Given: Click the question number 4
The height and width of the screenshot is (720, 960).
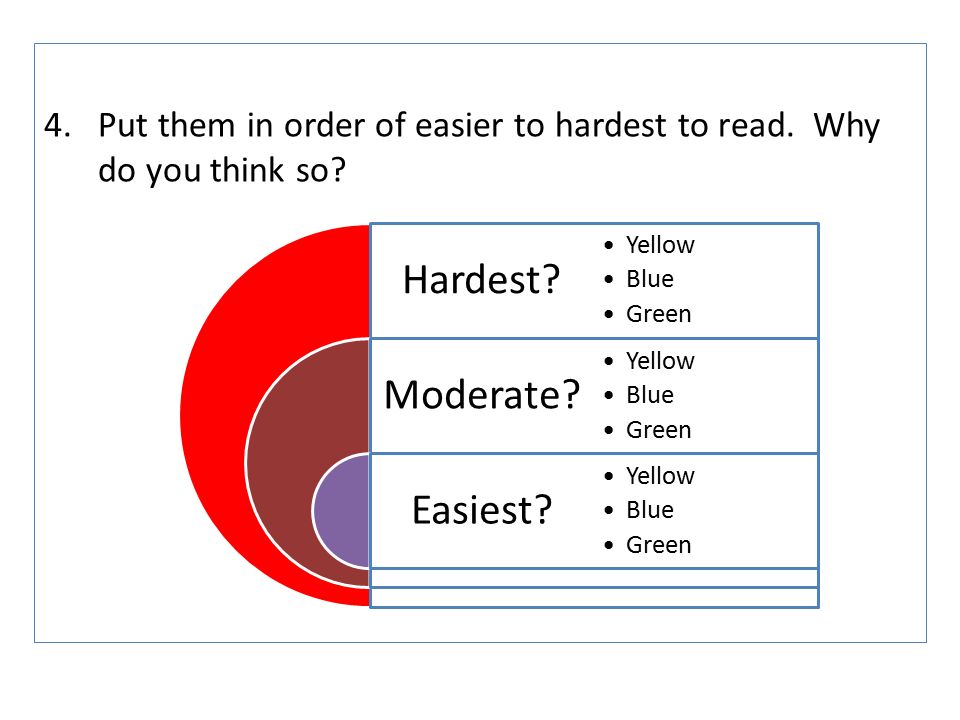Looking at the screenshot, I should pyautogui.click(x=57, y=126).
